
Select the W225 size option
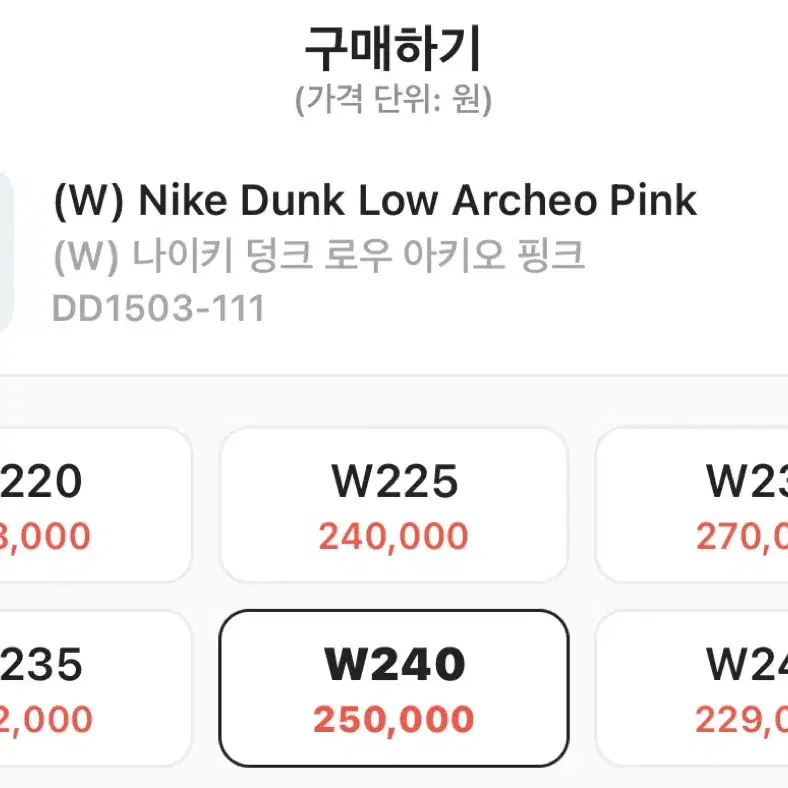click(x=393, y=505)
